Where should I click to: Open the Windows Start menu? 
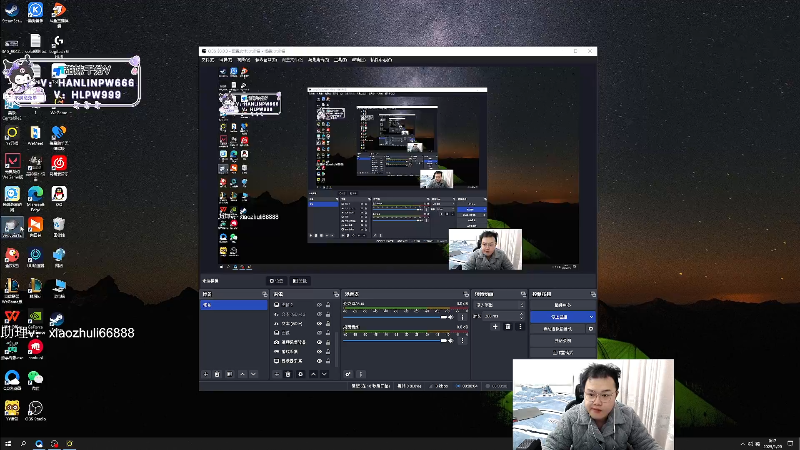[x=8, y=444]
